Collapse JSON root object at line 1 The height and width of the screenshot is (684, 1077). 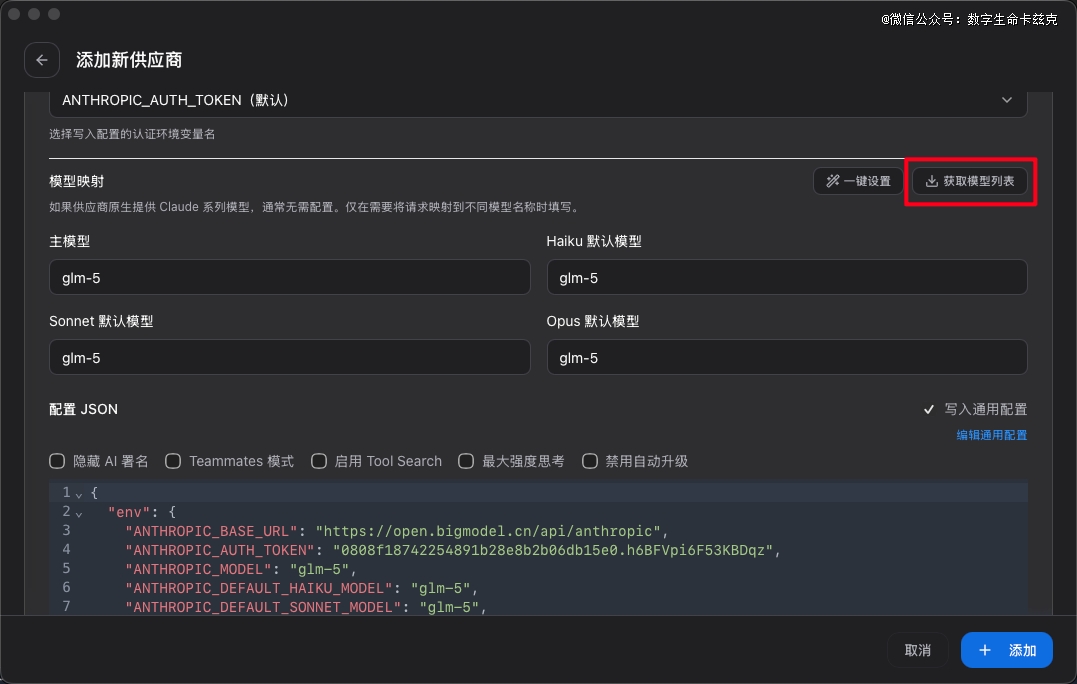pyautogui.click(x=79, y=494)
